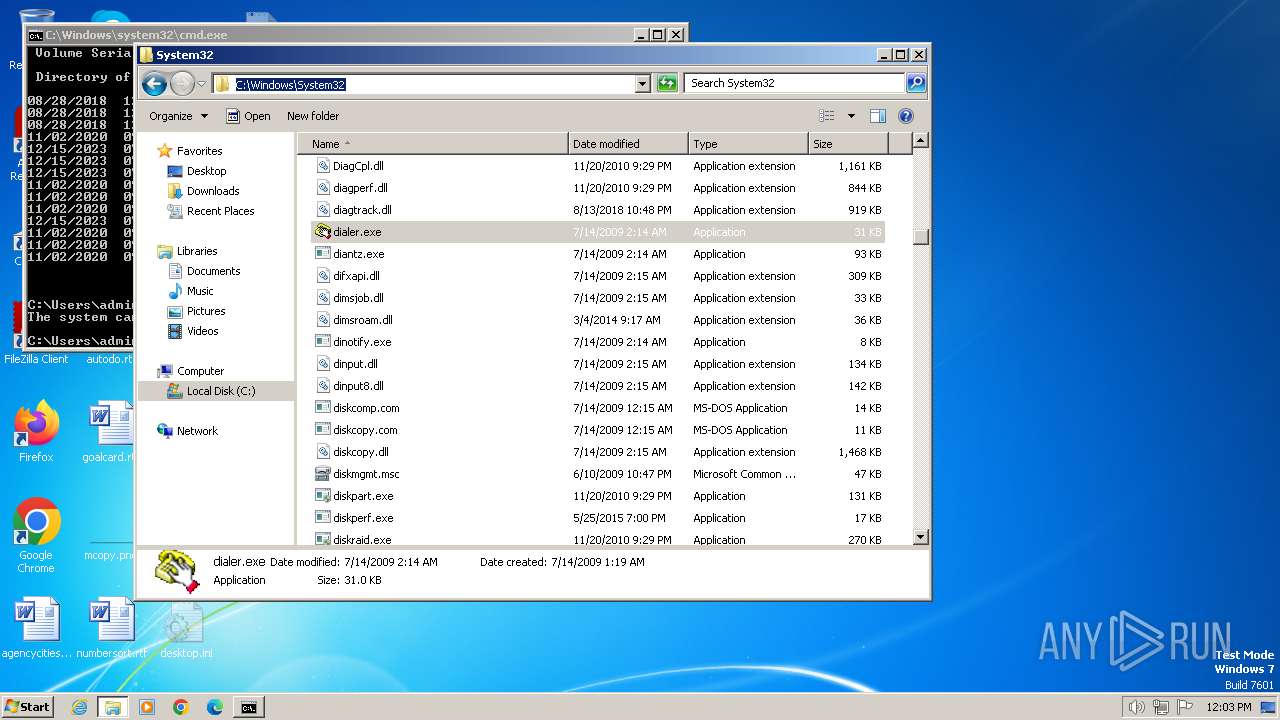The image size is (1280, 720).
Task: Click the Open toolbar button
Action: (x=248, y=116)
